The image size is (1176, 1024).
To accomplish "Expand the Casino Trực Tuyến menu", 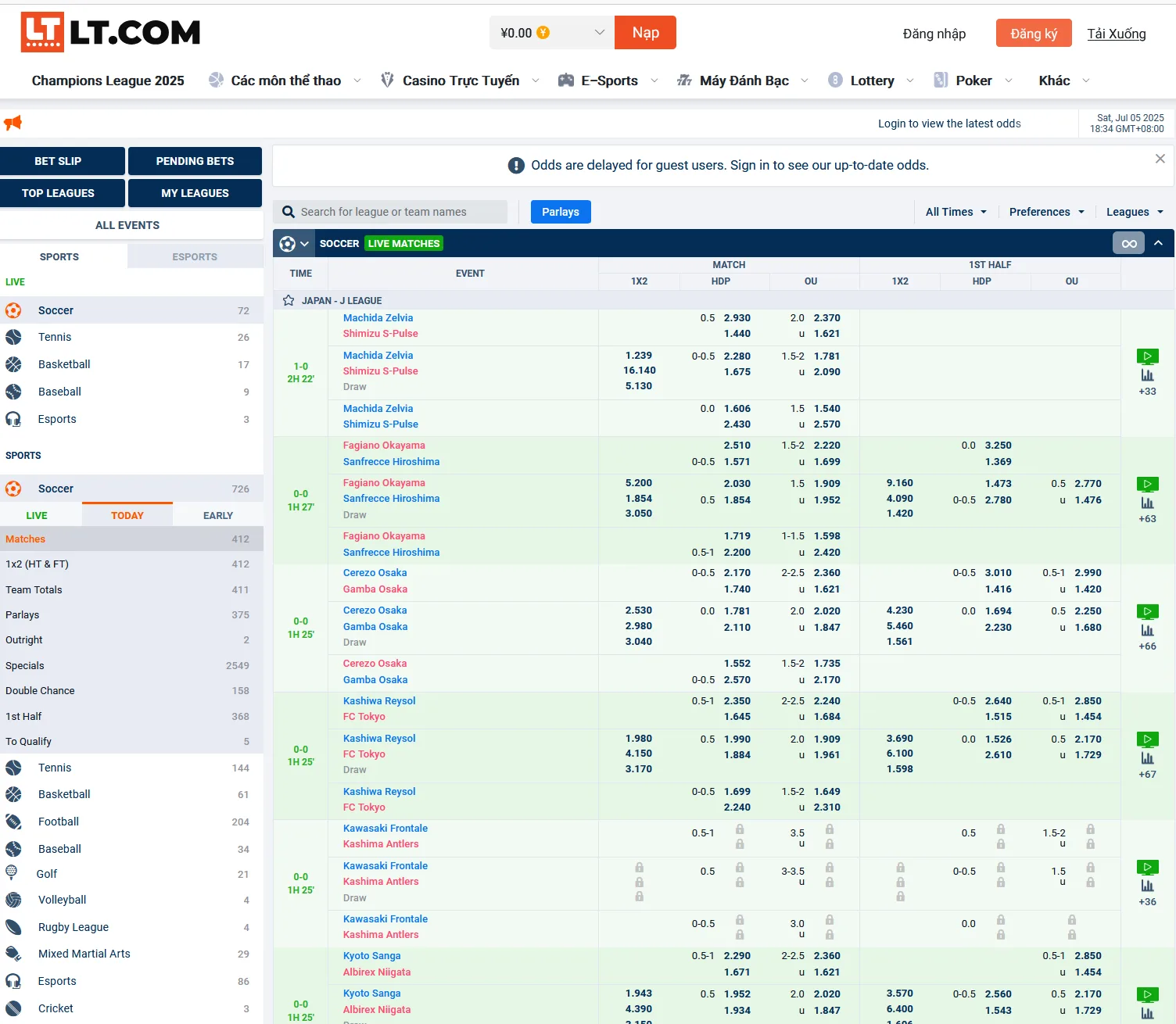I will click(x=536, y=81).
